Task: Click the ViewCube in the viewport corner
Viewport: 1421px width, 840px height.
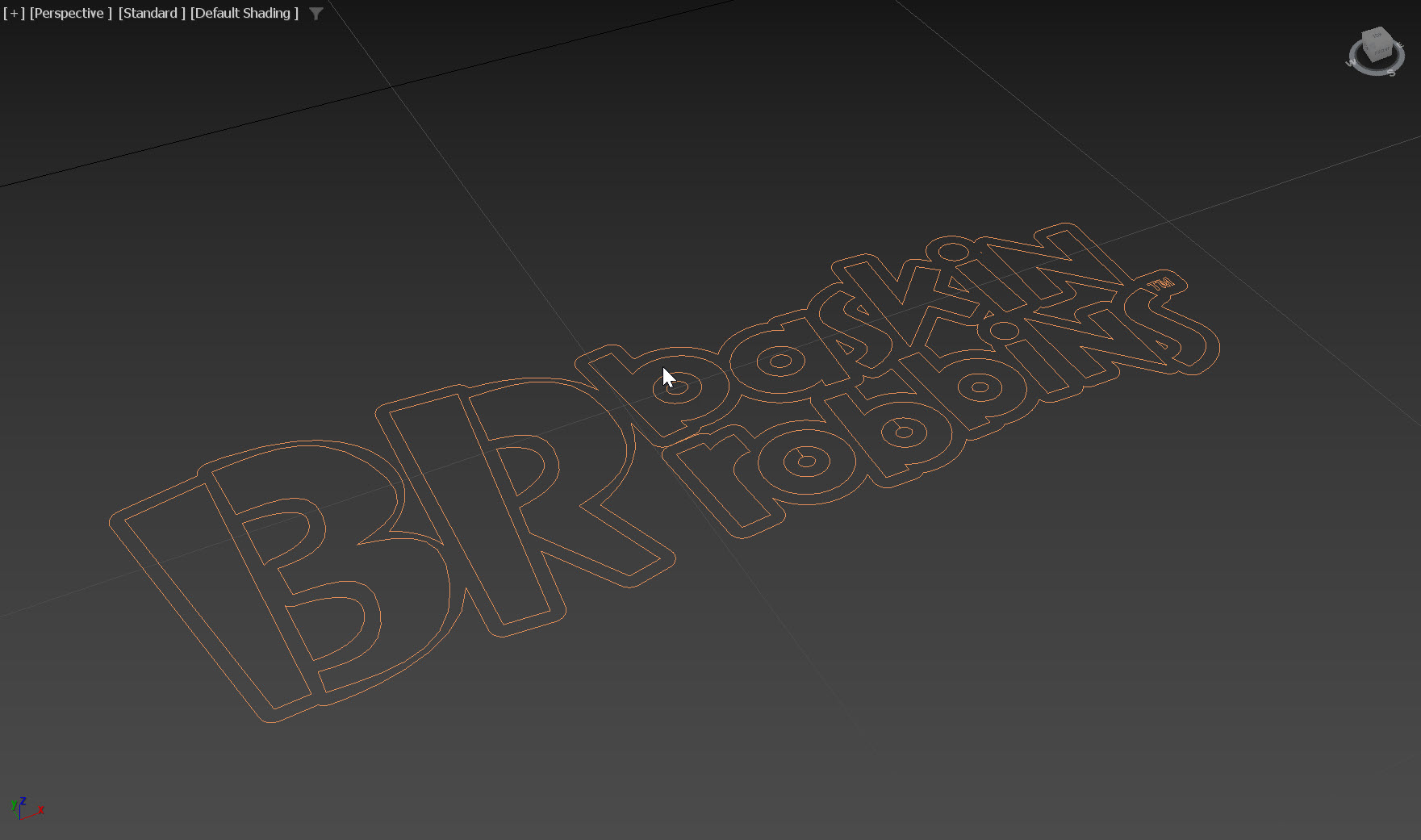Action: [1376, 51]
